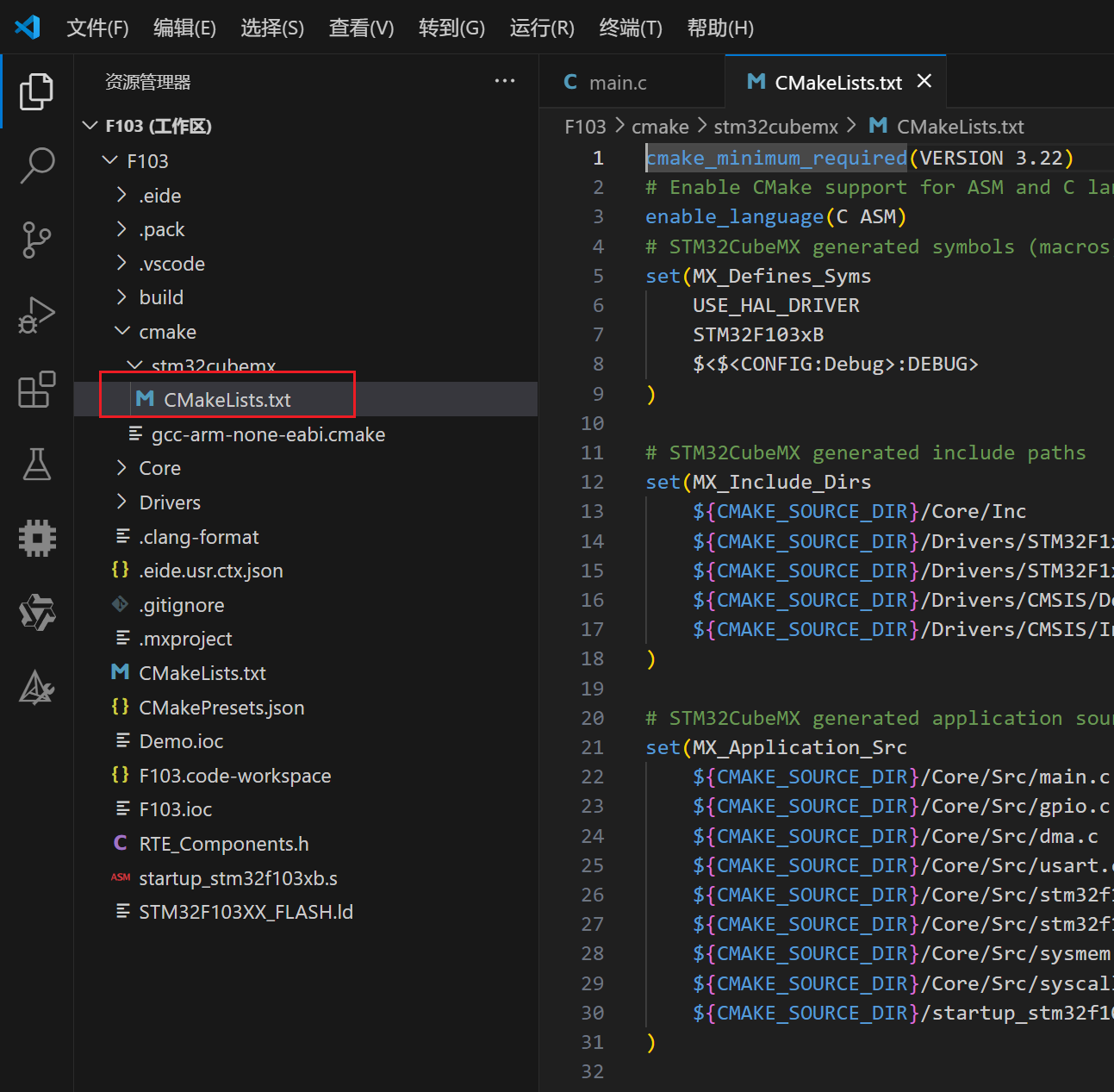Screen dimensions: 1114x1092
Task: Open the CMake triangle view in activity bar
Action: click(x=36, y=688)
